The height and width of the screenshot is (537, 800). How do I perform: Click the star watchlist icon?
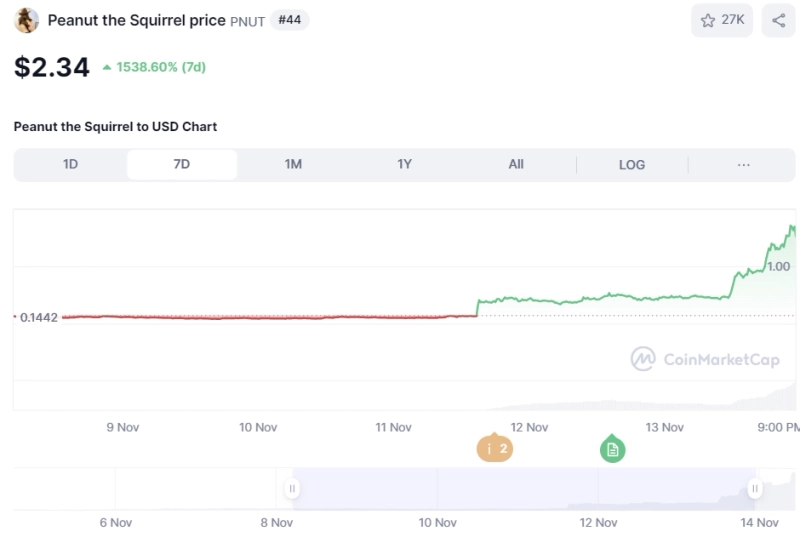(x=708, y=20)
